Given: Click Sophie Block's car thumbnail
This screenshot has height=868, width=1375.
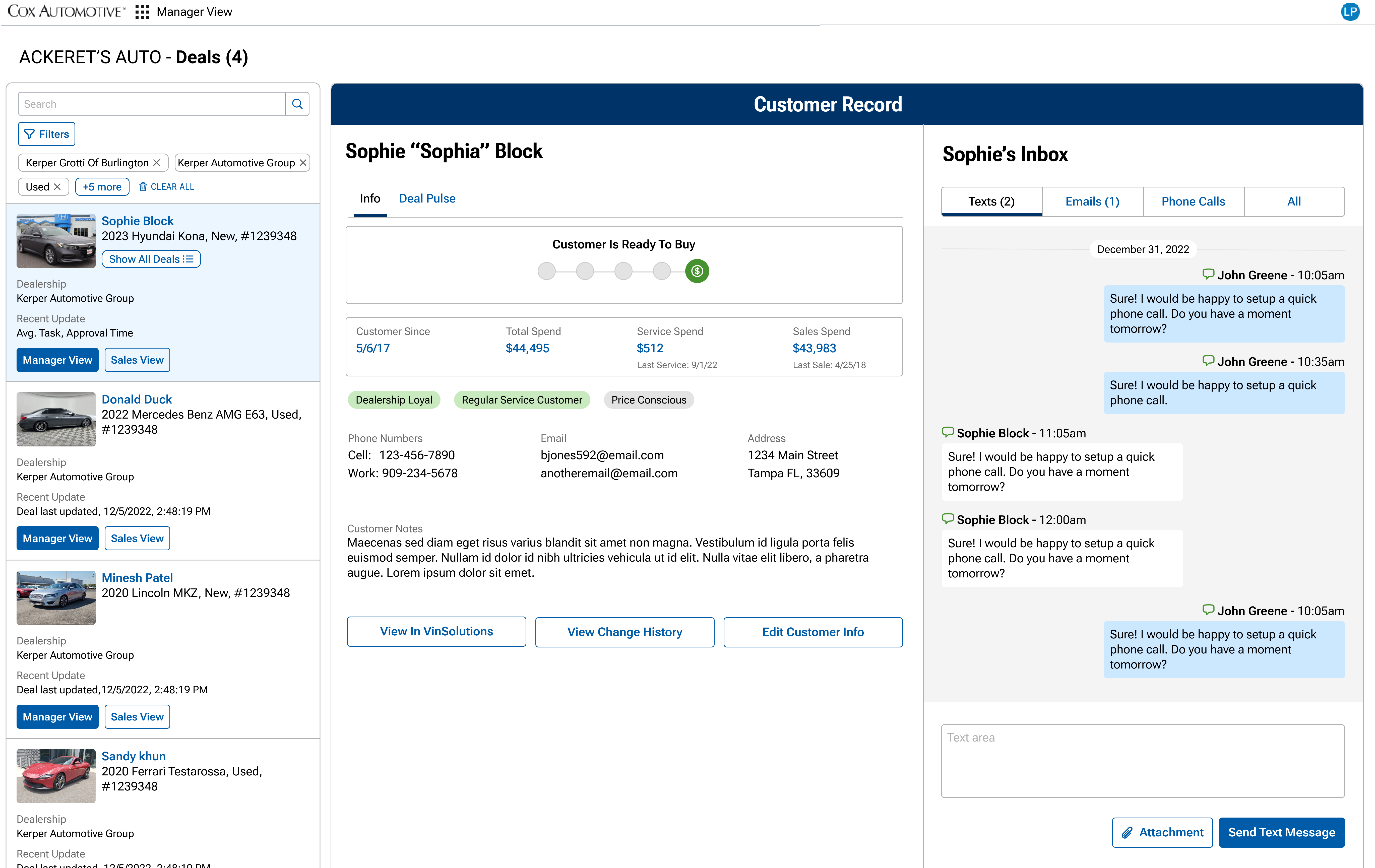Looking at the screenshot, I should [56, 241].
